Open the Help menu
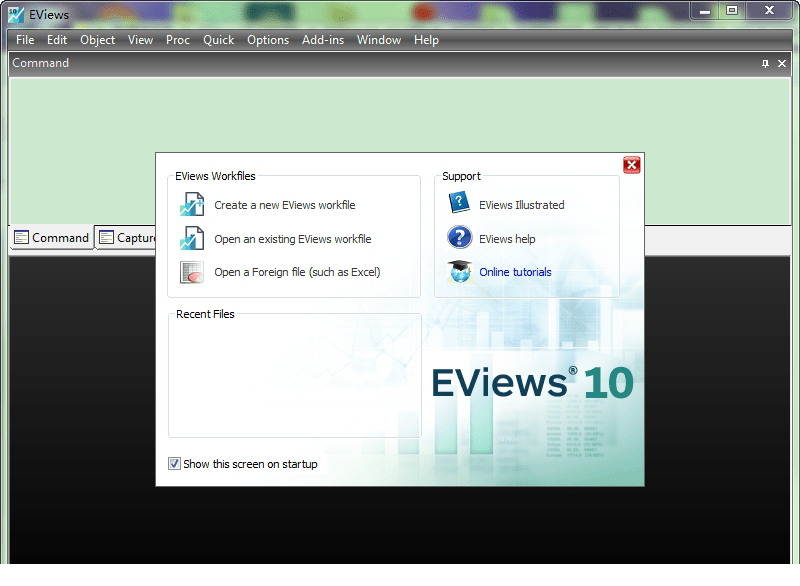The height and width of the screenshot is (586, 800). [x=426, y=40]
